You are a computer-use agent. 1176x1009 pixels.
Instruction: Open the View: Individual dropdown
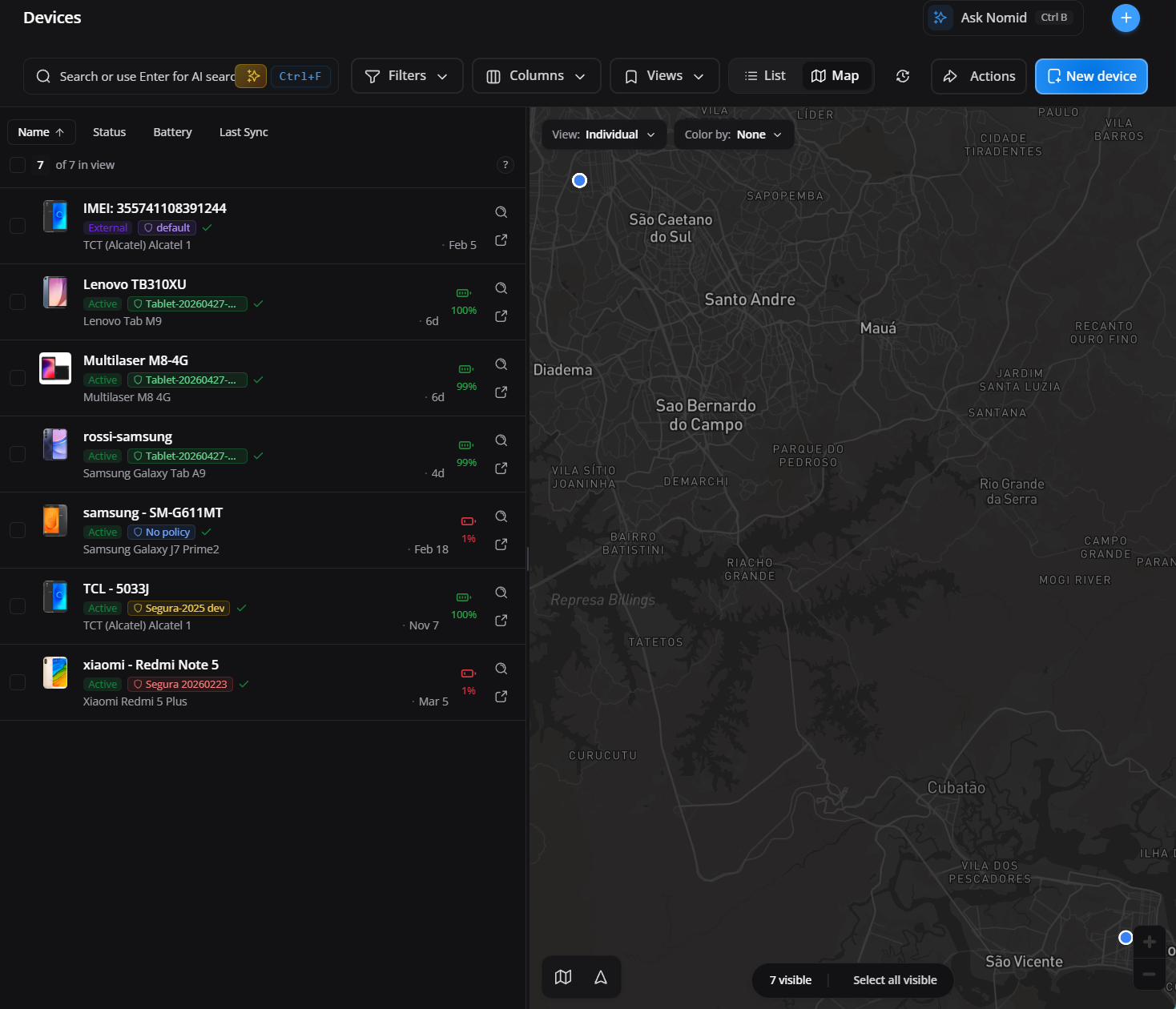pyautogui.click(x=603, y=135)
